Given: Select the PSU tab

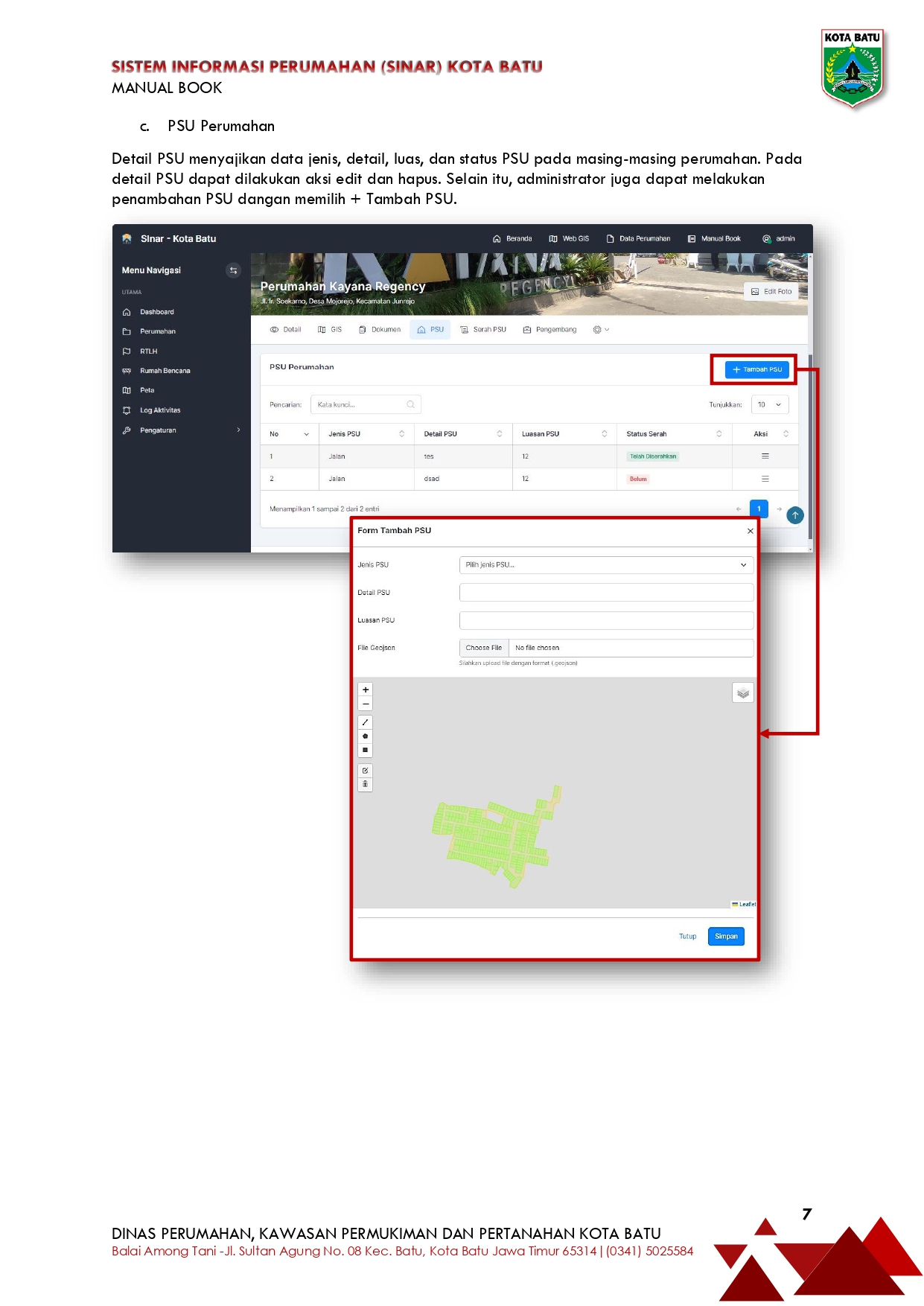Looking at the screenshot, I should coord(430,329).
